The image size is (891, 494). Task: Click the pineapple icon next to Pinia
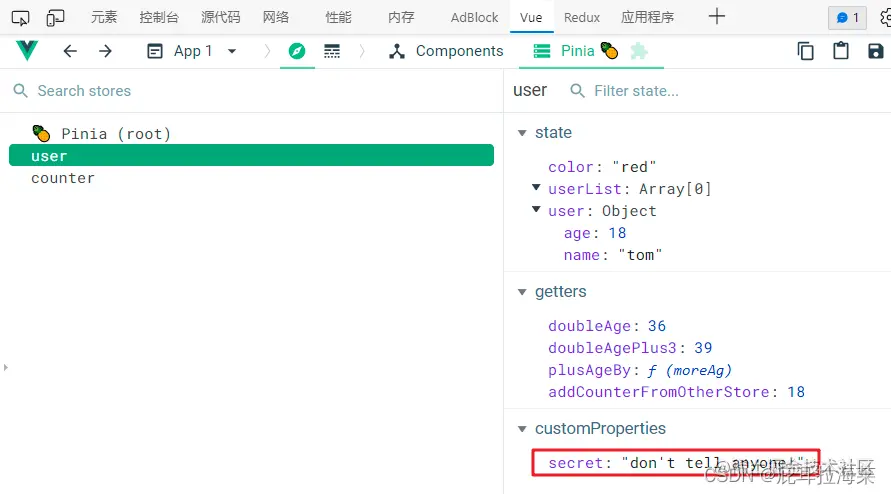coord(609,51)
